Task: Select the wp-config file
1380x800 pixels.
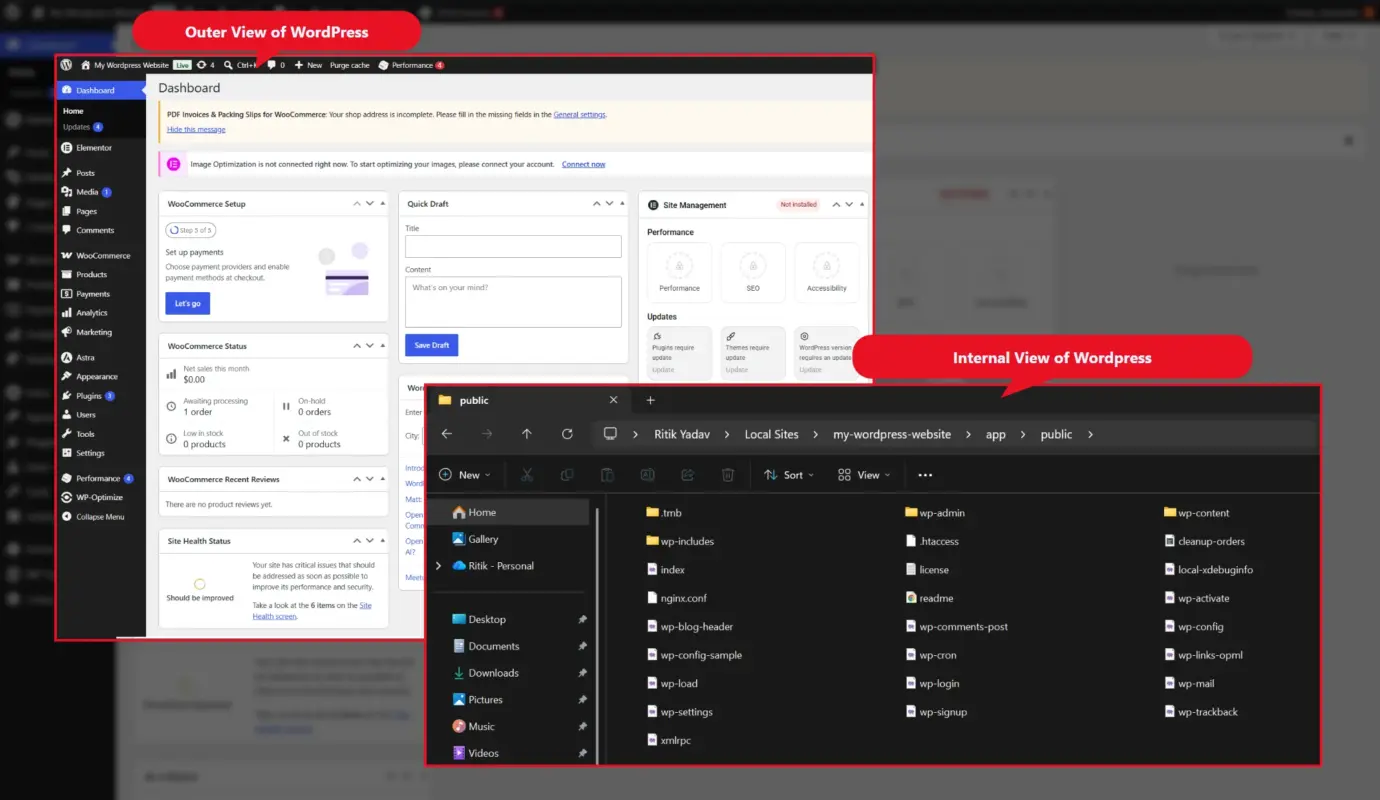Action: point(1194,627)
